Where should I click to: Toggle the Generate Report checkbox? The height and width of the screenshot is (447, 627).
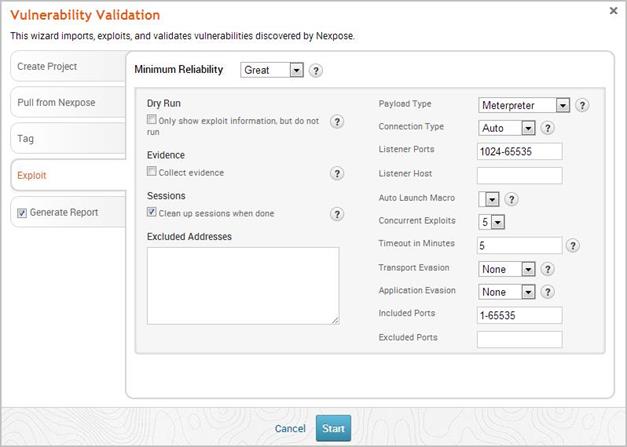(x=22, y=212)
